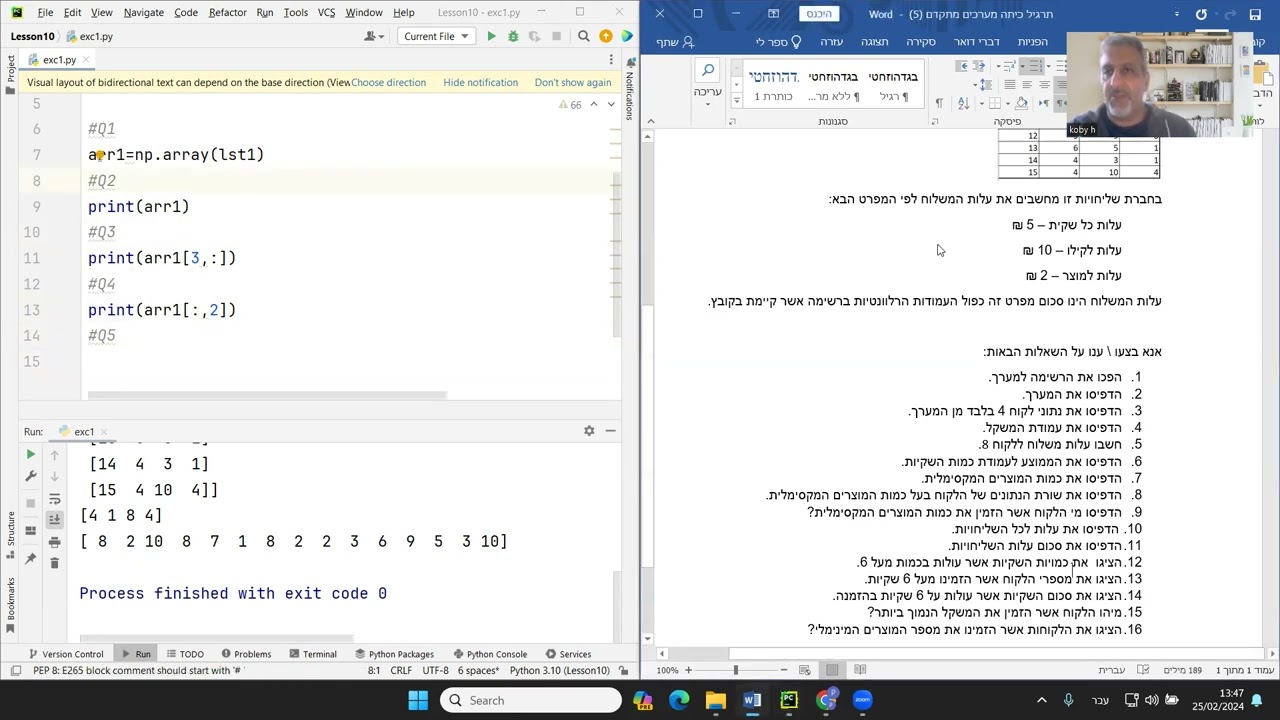This screenshot has height=720, width=1280.
Task: Open the Word borders dropdown arrow
Action: 982,103
